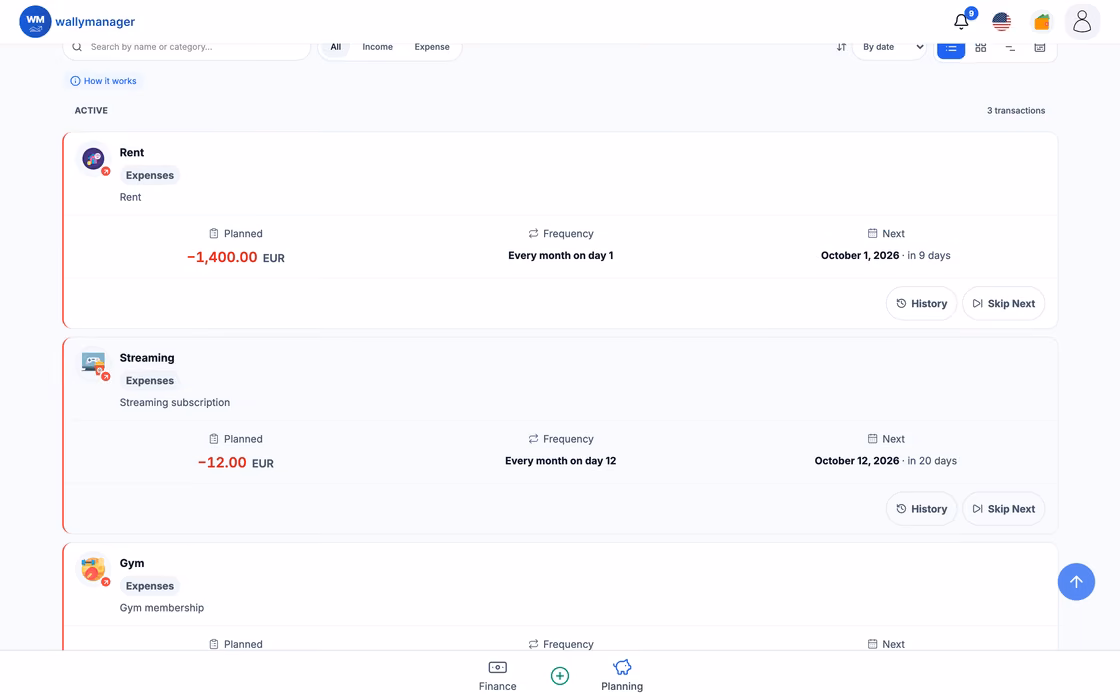This screenshot has height=700, width=1120.
Task: Select the All filter tab
Action: (336, 47)
